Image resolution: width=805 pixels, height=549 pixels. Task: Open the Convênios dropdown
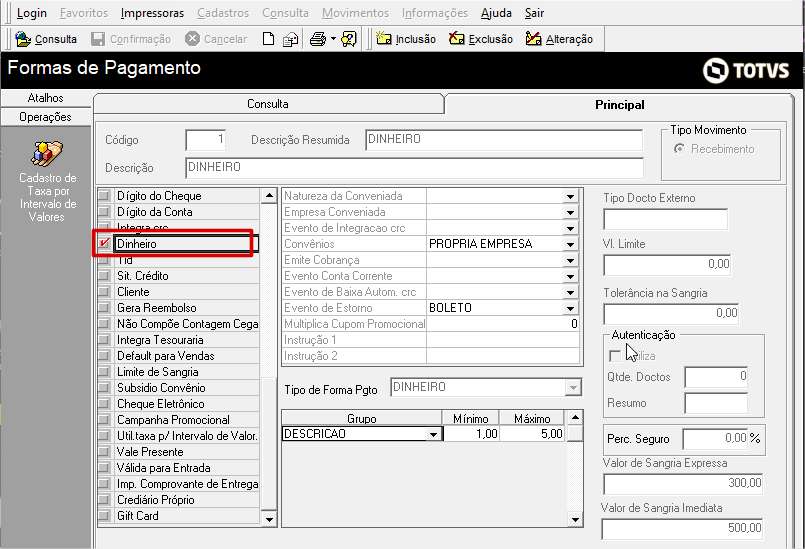click(570, 244)
